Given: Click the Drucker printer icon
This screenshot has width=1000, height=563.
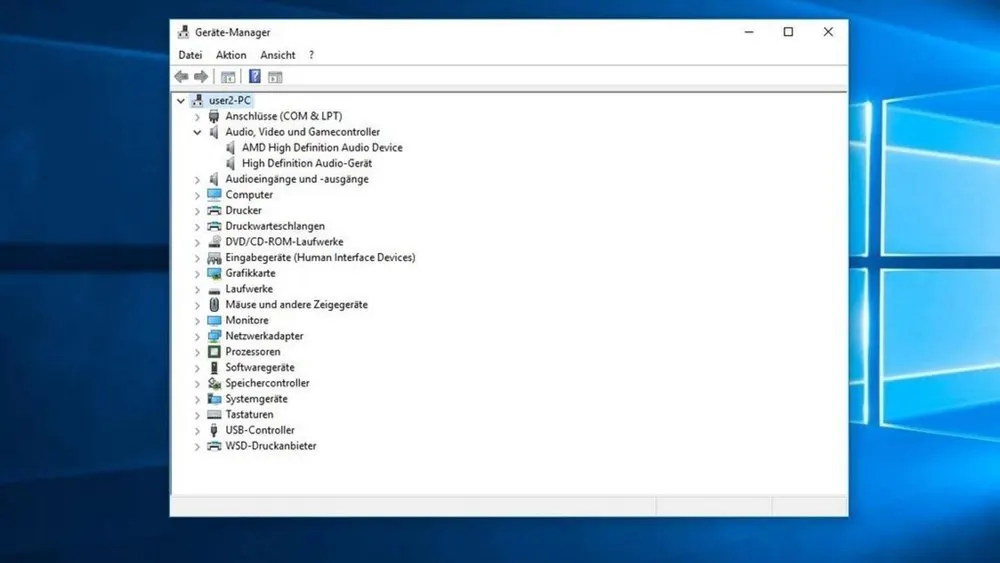Looking at the screenshot, I should (x=214, y=210).
